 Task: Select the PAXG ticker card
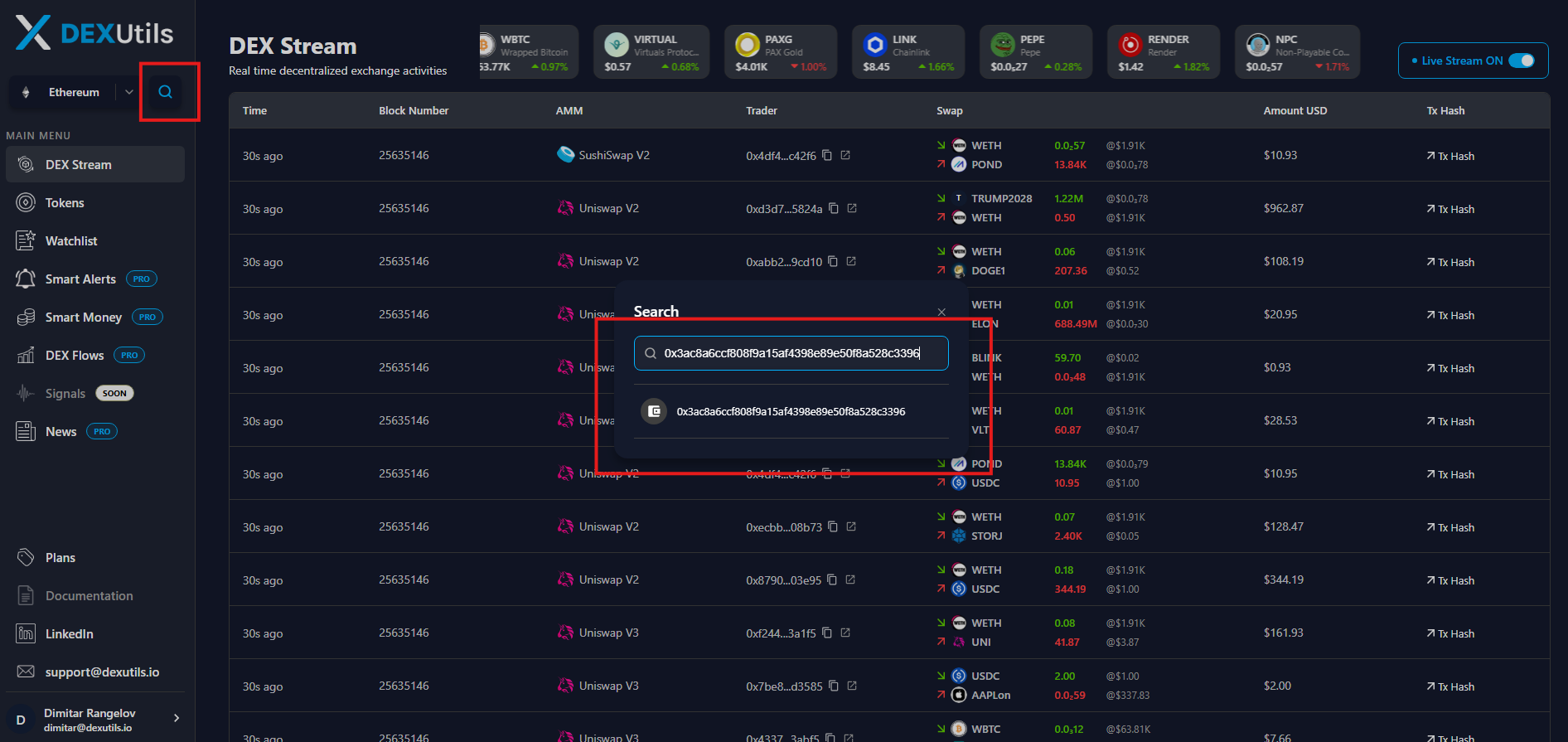click(781, 52)
